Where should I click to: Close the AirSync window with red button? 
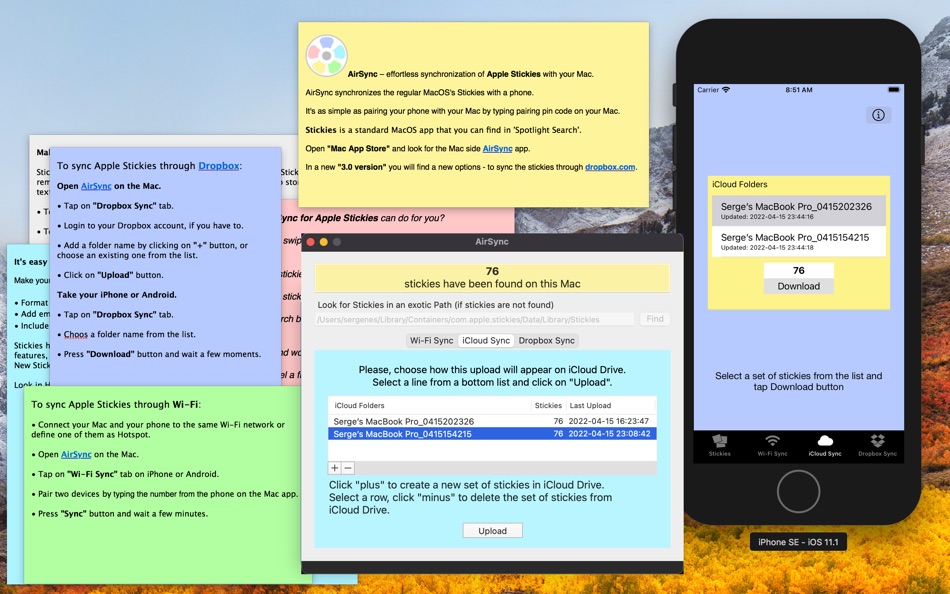click(311, 242)
